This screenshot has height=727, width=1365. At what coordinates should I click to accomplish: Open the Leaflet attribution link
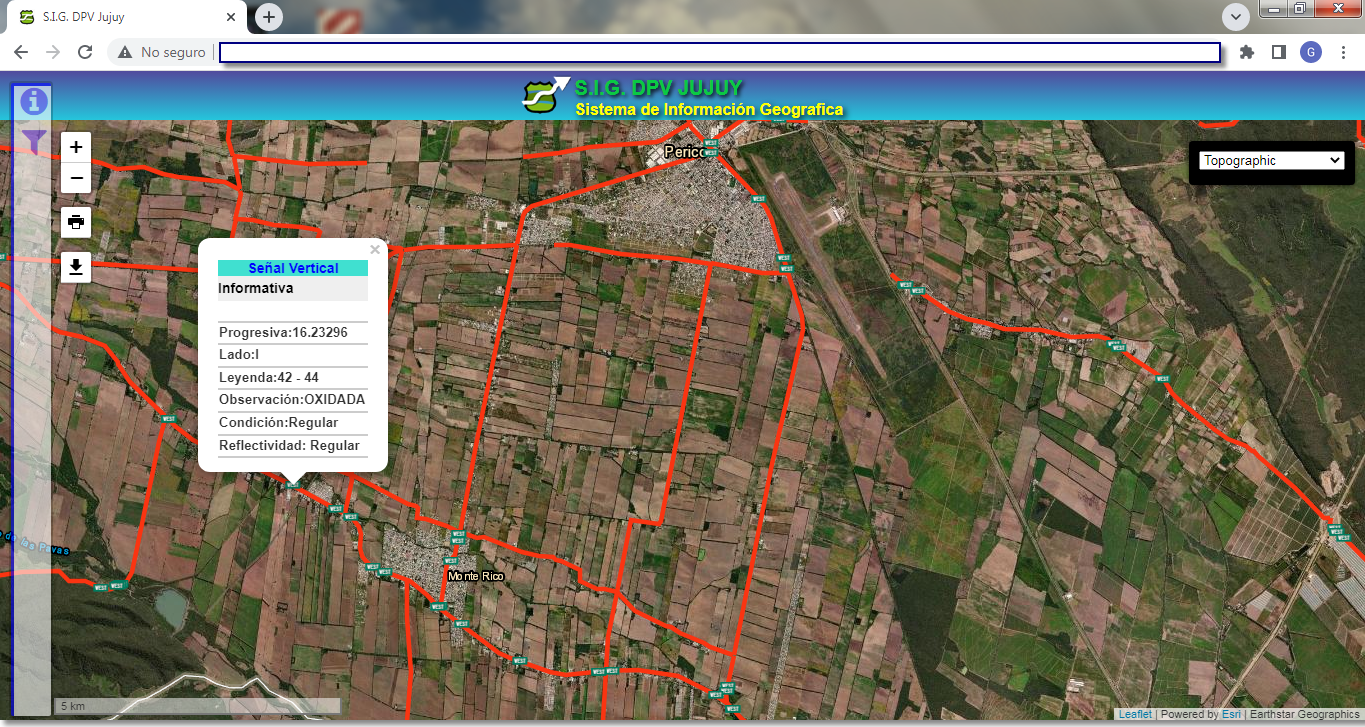tap(1135, 714)
